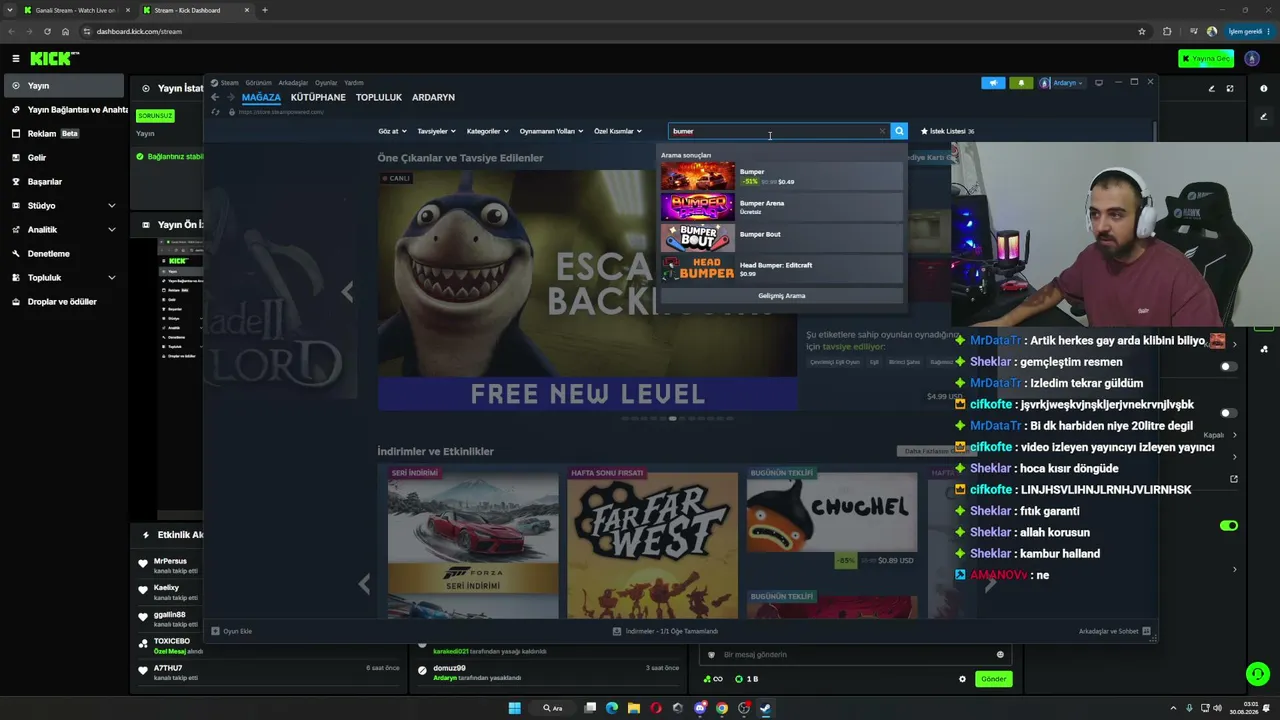The width and height of the screenshot is (1280, 720).
Task: Open Steam announcements megaphone
Action: (x=993, y=83)
